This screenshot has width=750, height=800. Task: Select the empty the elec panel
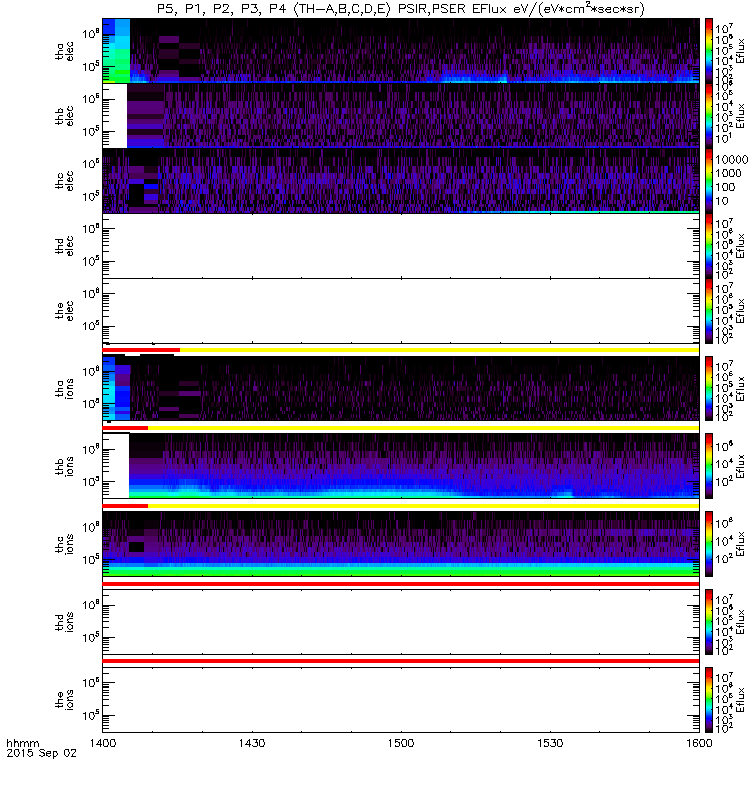click(x=401, y=311)
